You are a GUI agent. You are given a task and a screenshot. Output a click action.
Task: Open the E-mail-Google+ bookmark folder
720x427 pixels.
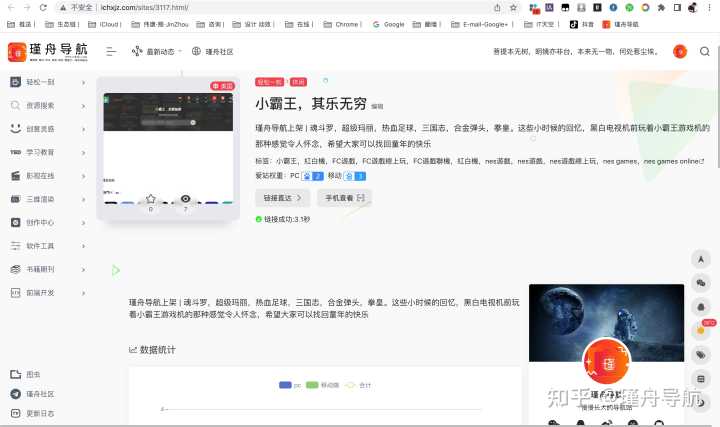[x=482, y=24]
